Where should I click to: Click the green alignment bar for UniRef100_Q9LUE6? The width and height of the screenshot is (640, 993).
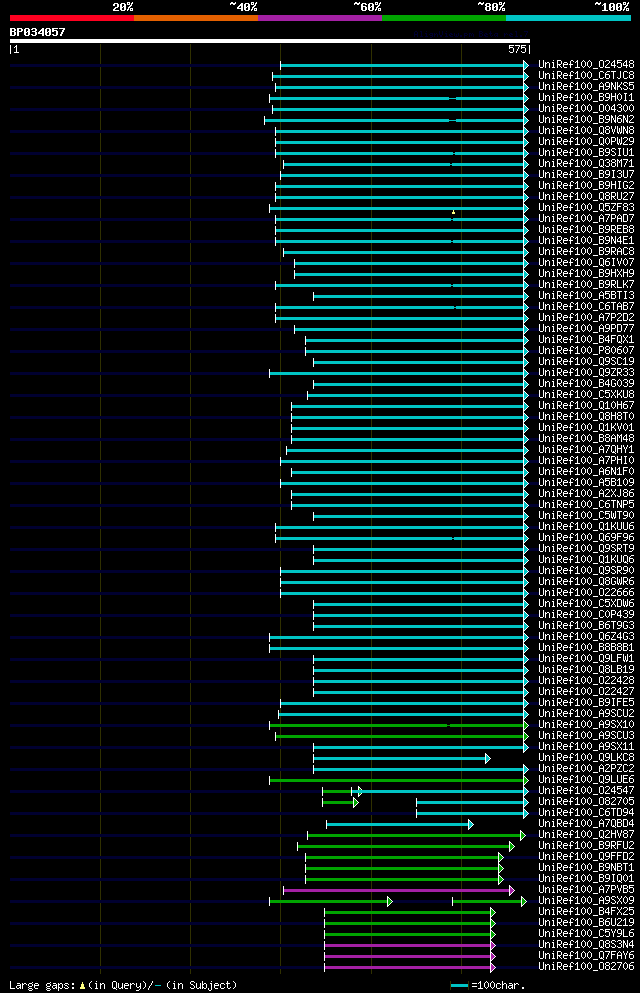coord(399,780)
